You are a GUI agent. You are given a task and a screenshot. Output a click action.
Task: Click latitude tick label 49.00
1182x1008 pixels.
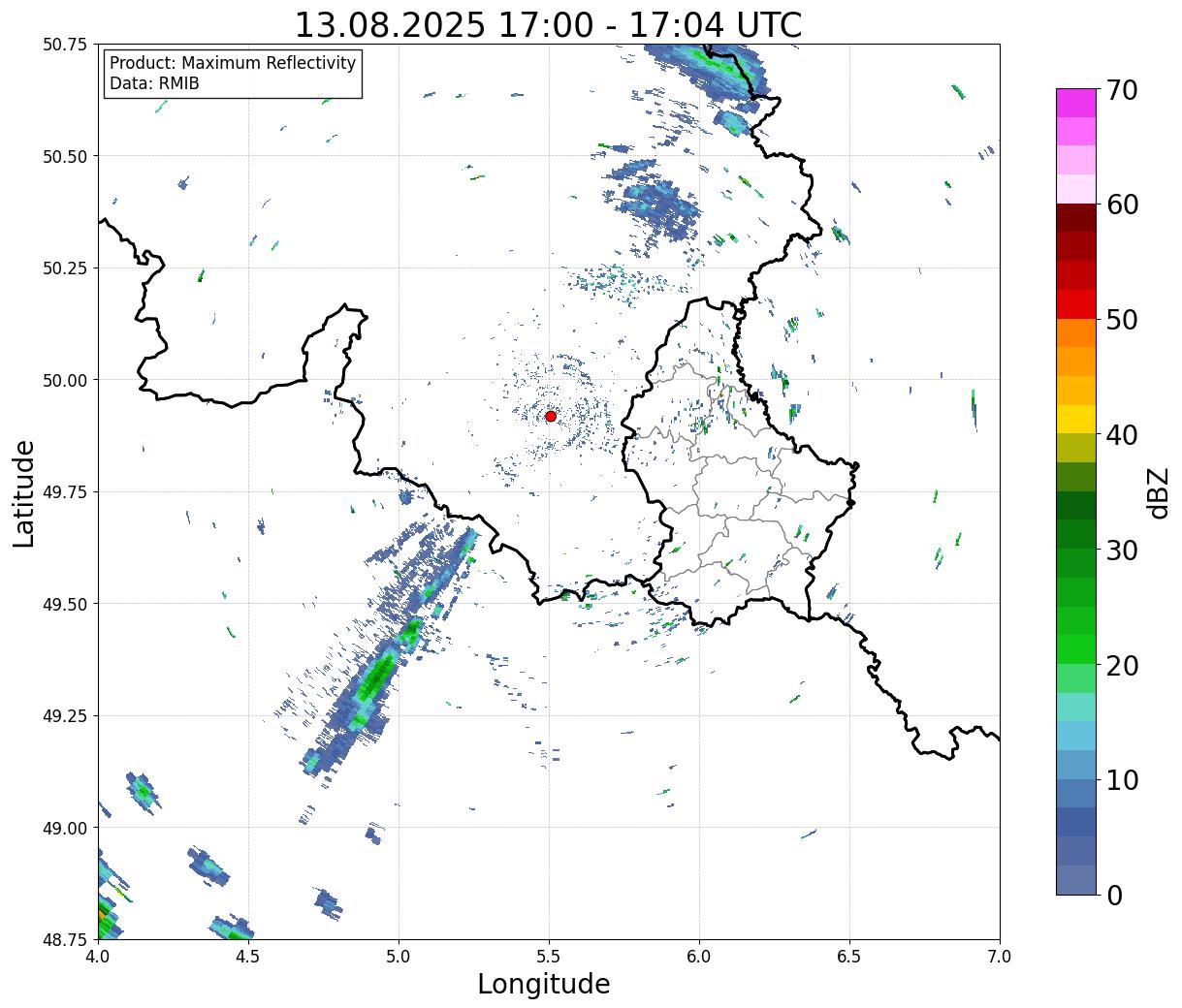65,828
